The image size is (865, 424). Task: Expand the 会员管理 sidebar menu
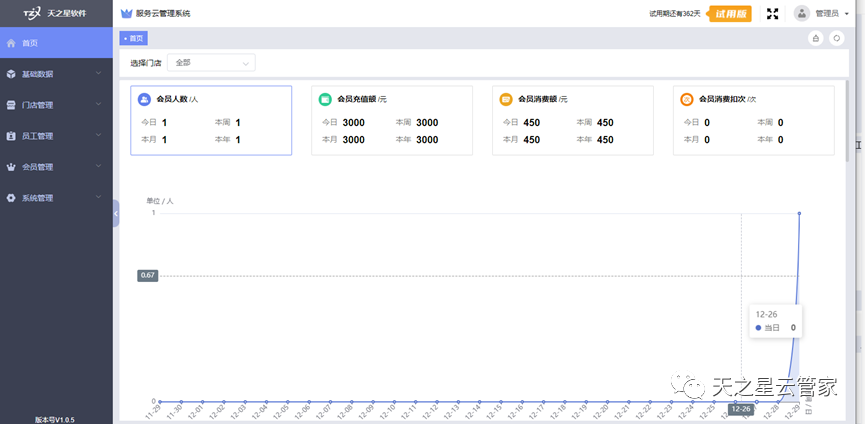pos(55,167)
